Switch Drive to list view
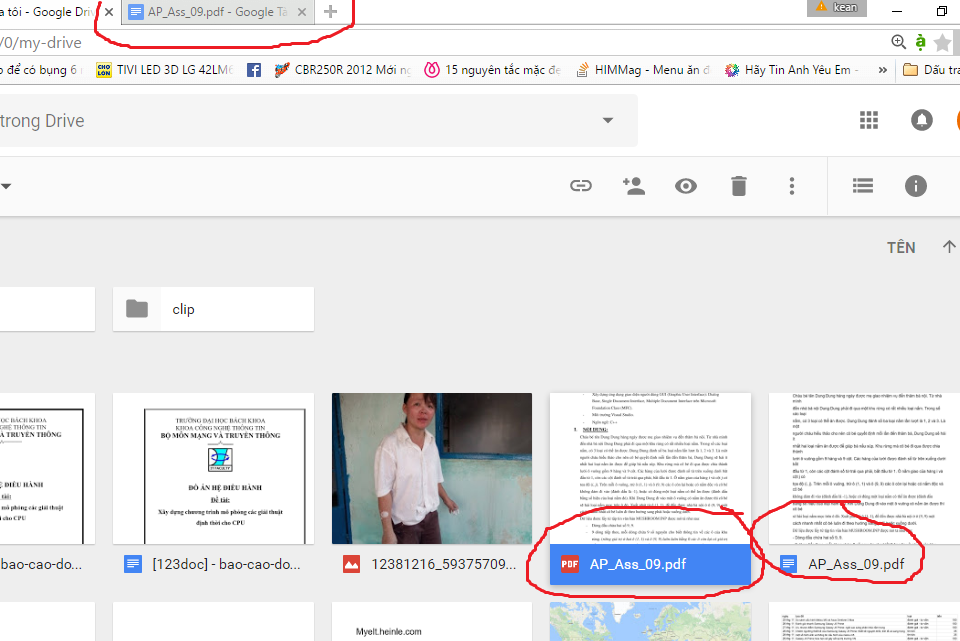960x641 pixels. tap(862, 186)
